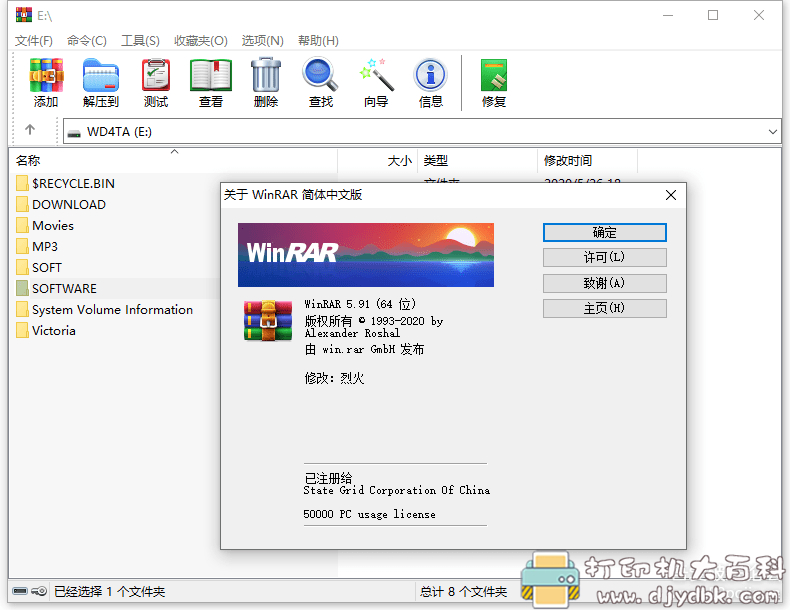This screenshot has width=790, height=610.
Task: Click the selected SOFTWARE folder icon
Action: [x=22, y=289]
